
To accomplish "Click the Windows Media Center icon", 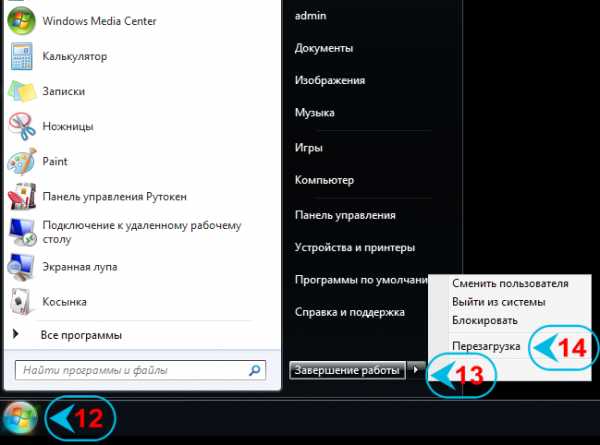I will click(x=22, y=23).
